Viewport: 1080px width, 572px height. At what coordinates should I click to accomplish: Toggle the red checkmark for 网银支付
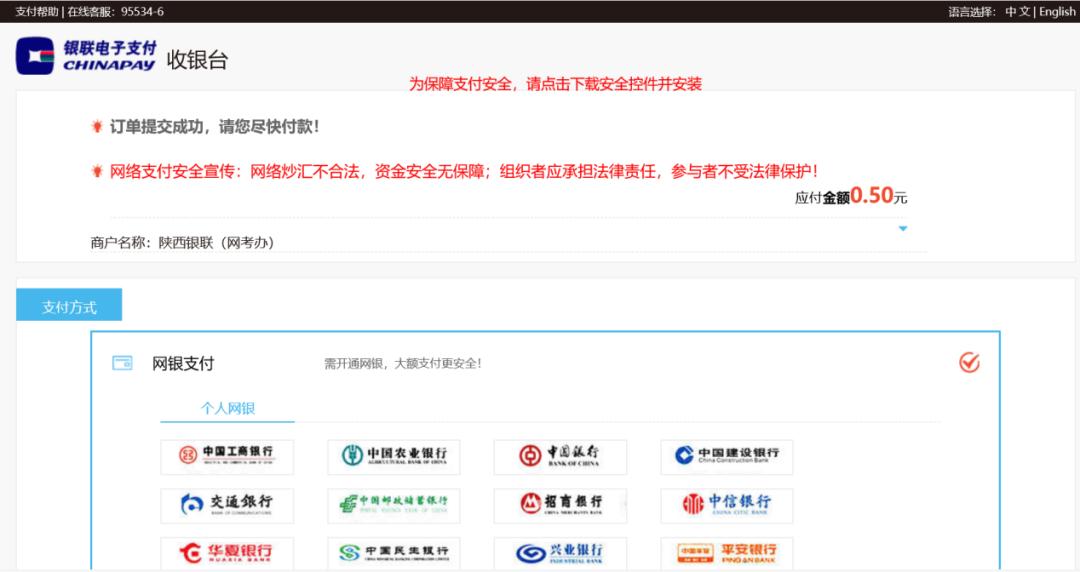(969, 362)
